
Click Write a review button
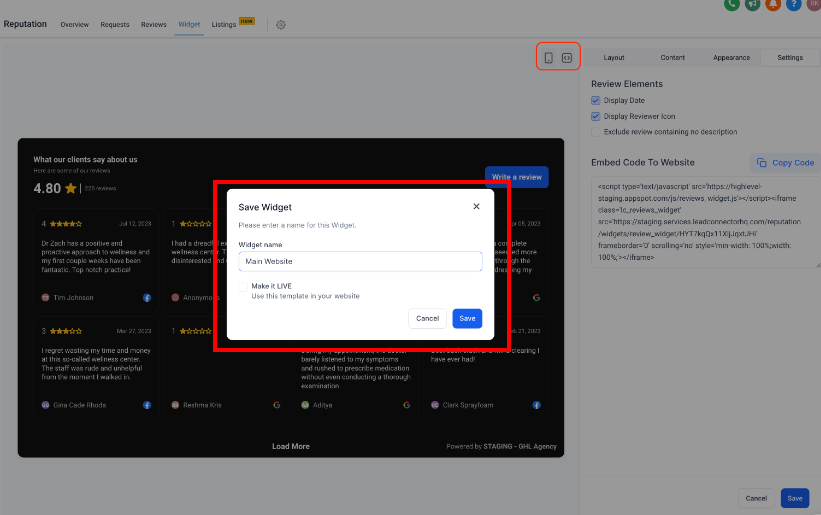[x=516, y=177]
